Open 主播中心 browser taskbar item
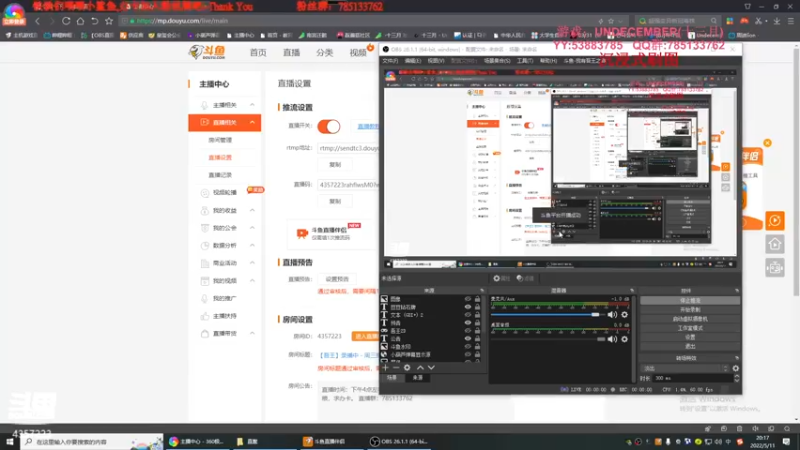The image size is (800, 450). pyautogui.click(x=197, y=442)
